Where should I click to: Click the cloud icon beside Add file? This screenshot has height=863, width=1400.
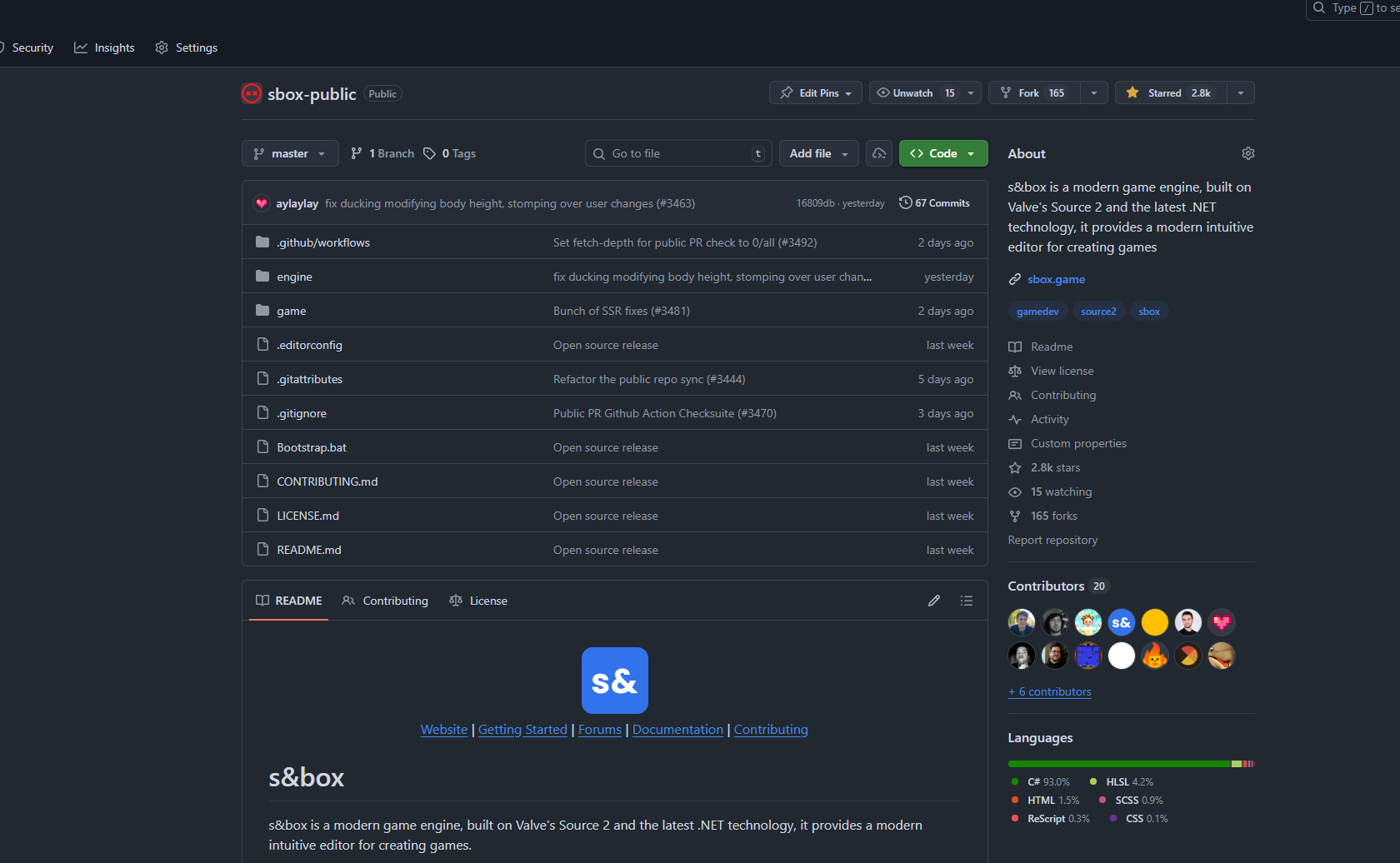(x=879, y=153)
